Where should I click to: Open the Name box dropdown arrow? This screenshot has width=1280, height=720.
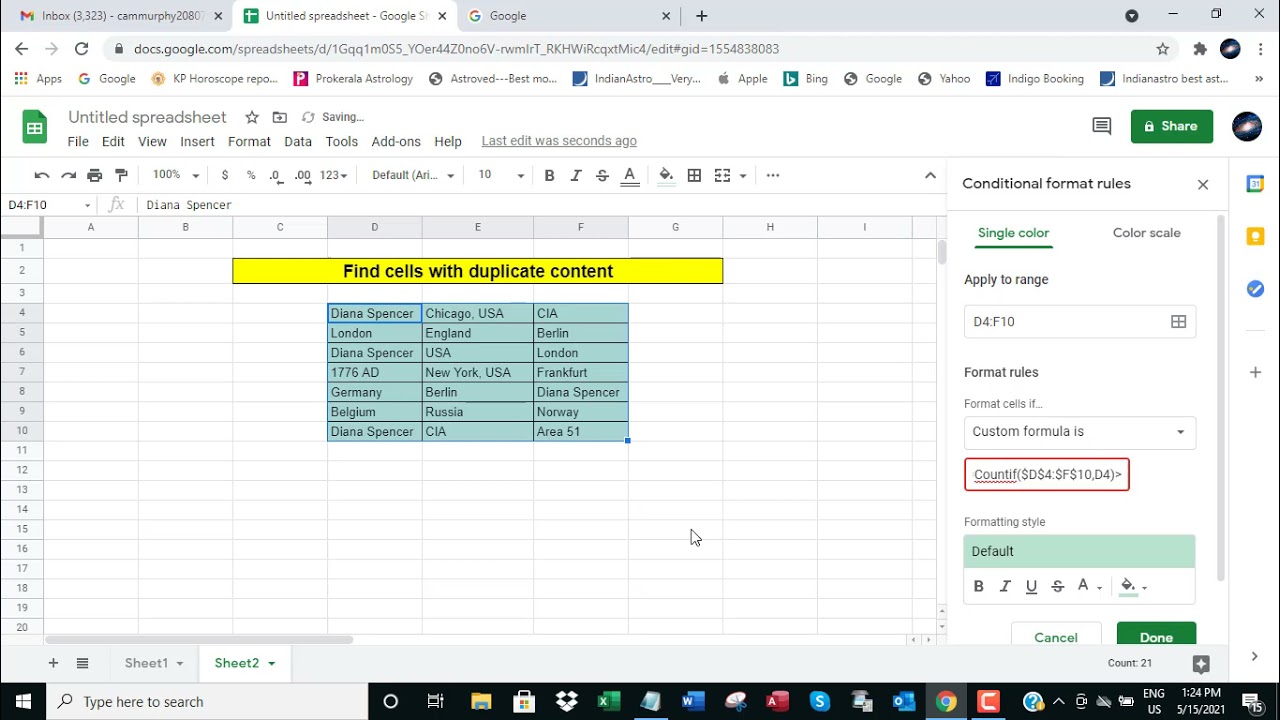[88, 205]
